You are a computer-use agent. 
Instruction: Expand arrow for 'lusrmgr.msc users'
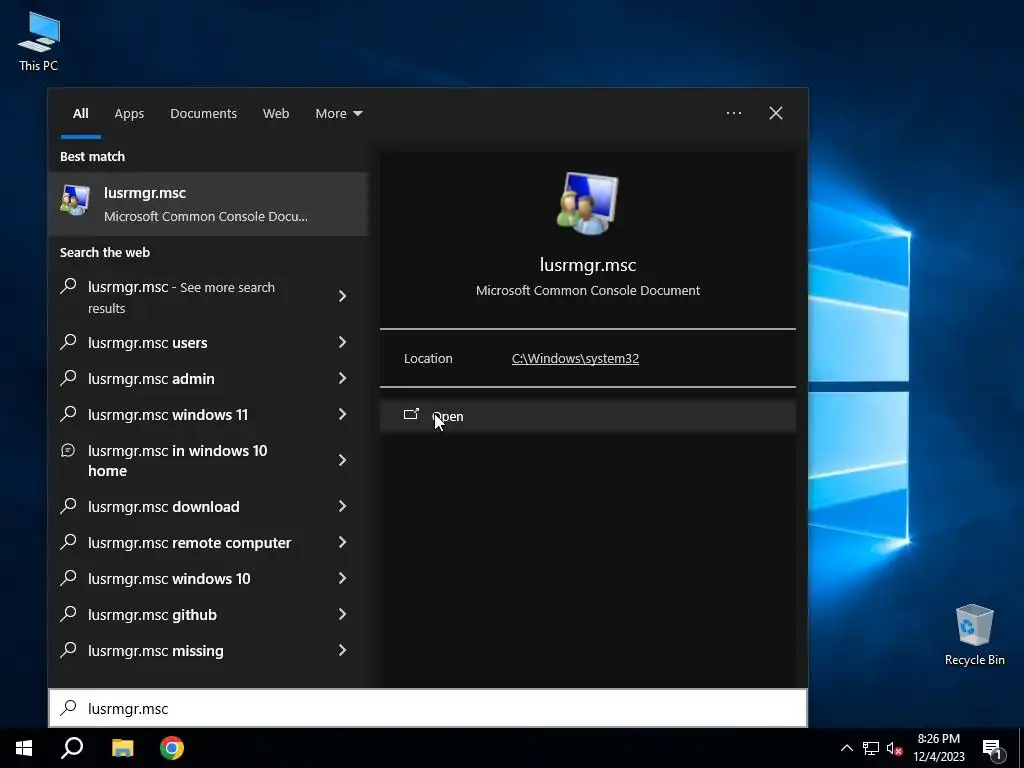[x=342, y=342]
